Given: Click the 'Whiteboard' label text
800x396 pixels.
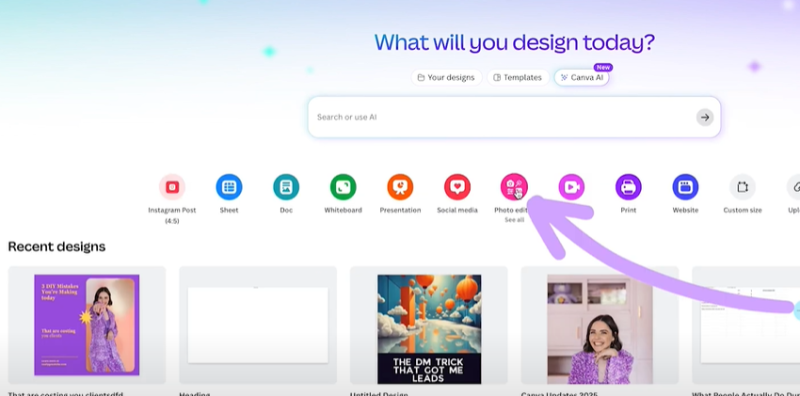Looking at the screenshot, I should (343, 210).
